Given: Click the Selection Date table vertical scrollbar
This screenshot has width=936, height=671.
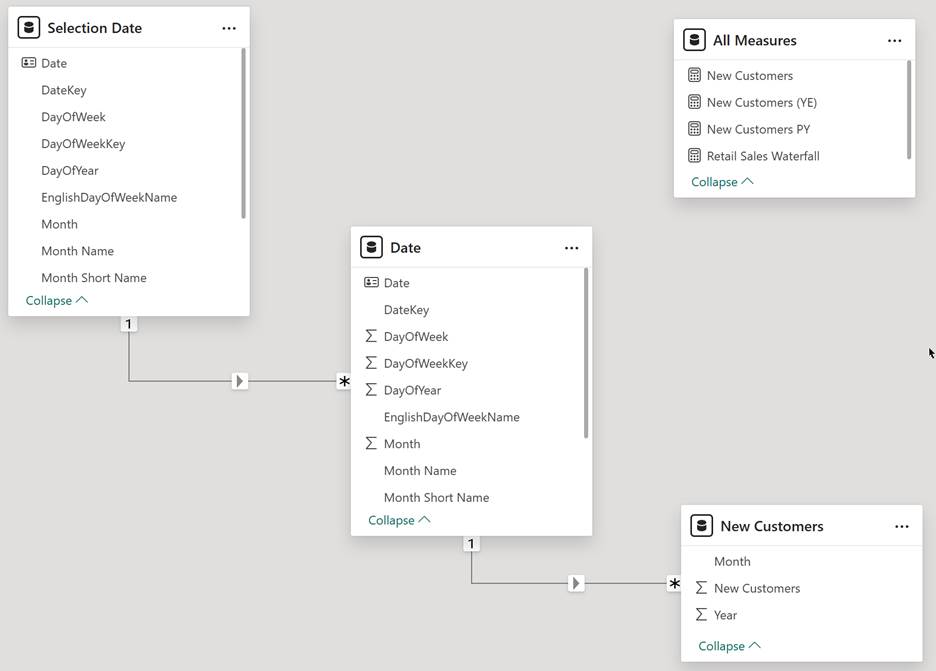Looking at the screenshot, I should [243, 134].
